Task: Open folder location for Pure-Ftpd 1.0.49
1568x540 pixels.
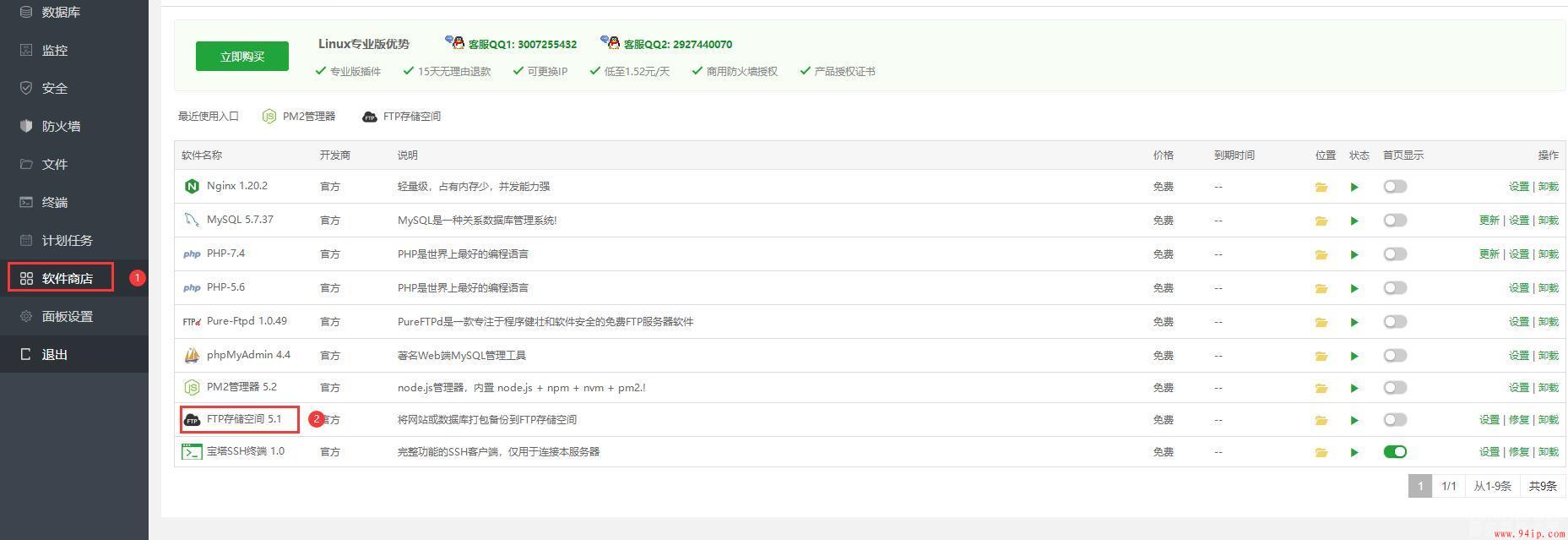Action: point(1321,322)
